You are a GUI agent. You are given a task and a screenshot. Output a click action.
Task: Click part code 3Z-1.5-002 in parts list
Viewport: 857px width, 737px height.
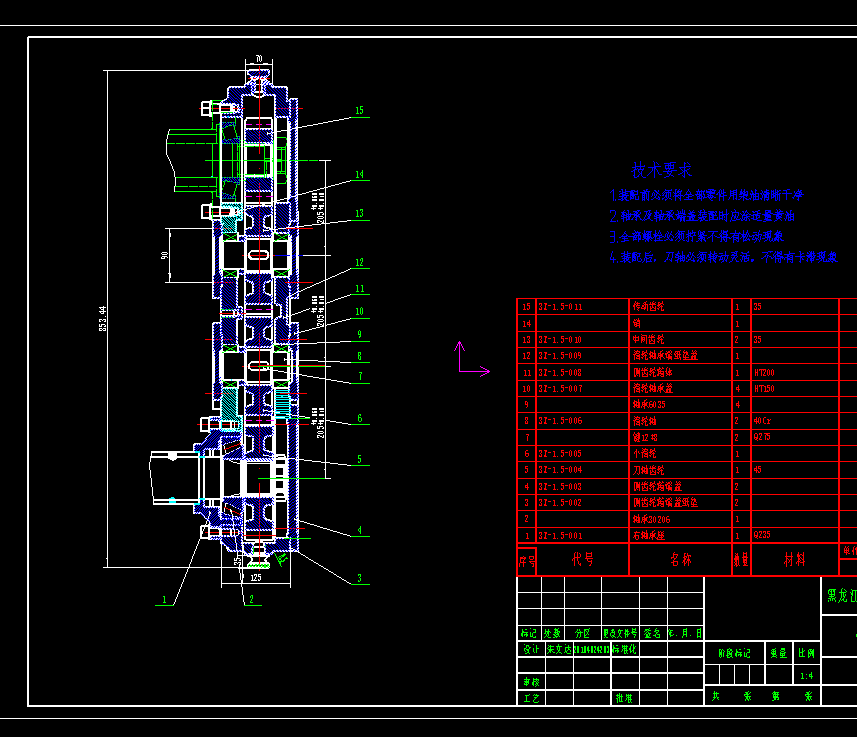pyautogui.click(x=560, y=503)
